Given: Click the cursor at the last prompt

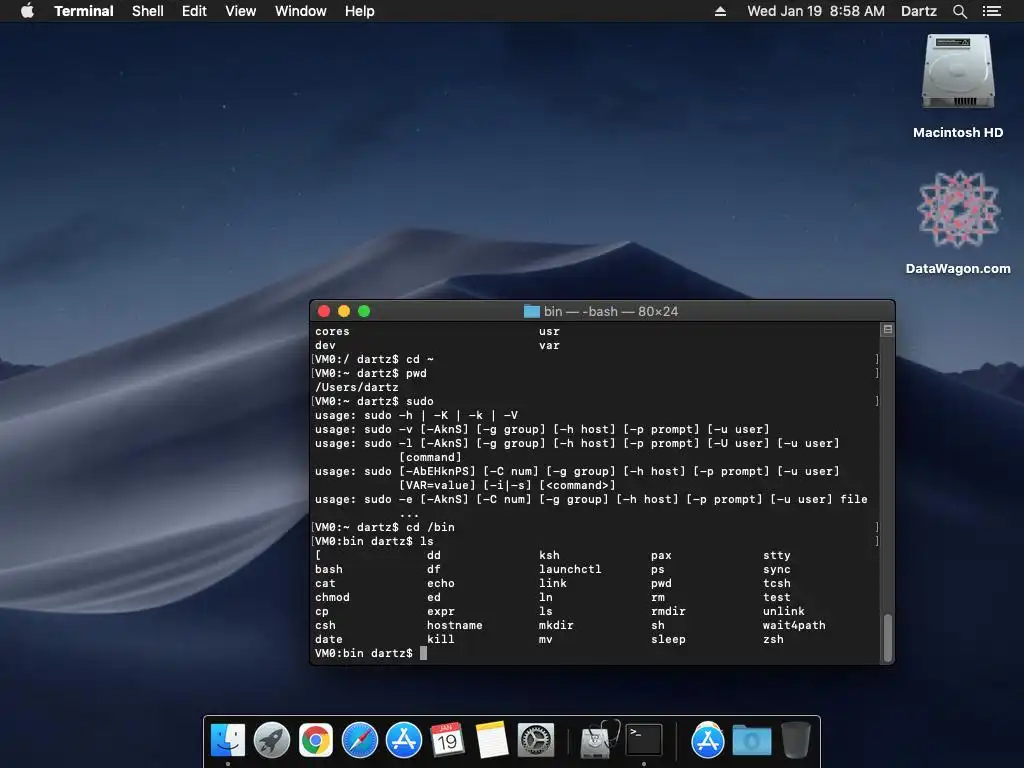Looking at the screenshot, I should (x=423, y=653).
